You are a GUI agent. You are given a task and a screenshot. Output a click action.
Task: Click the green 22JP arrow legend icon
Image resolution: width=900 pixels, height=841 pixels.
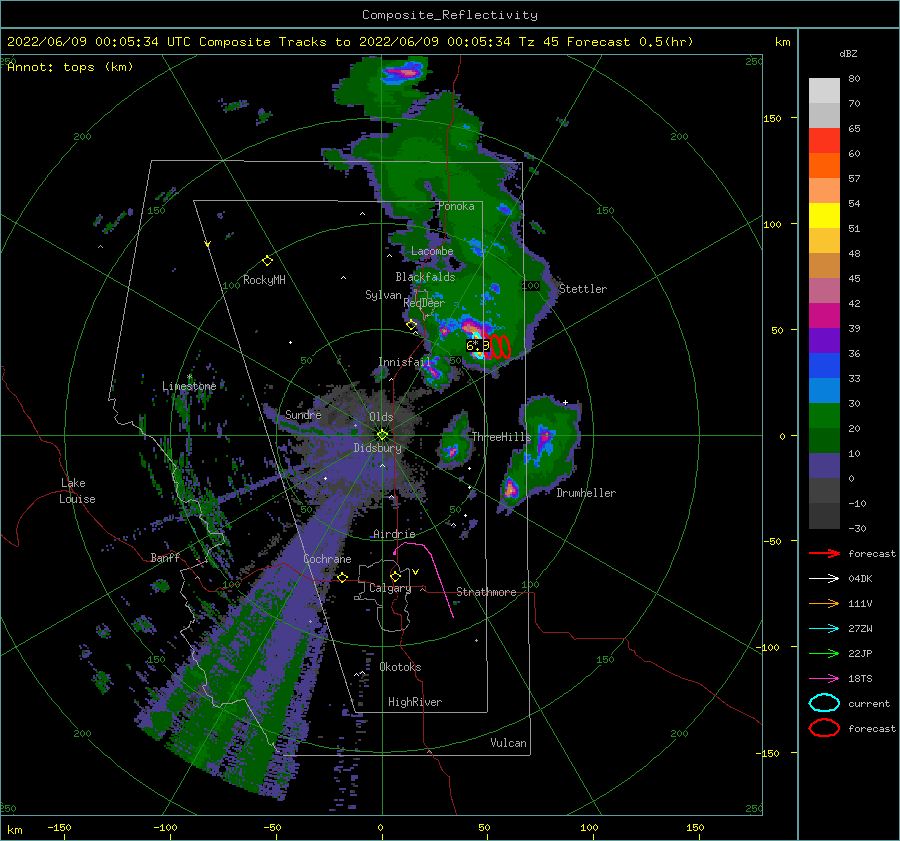point(824,653)
